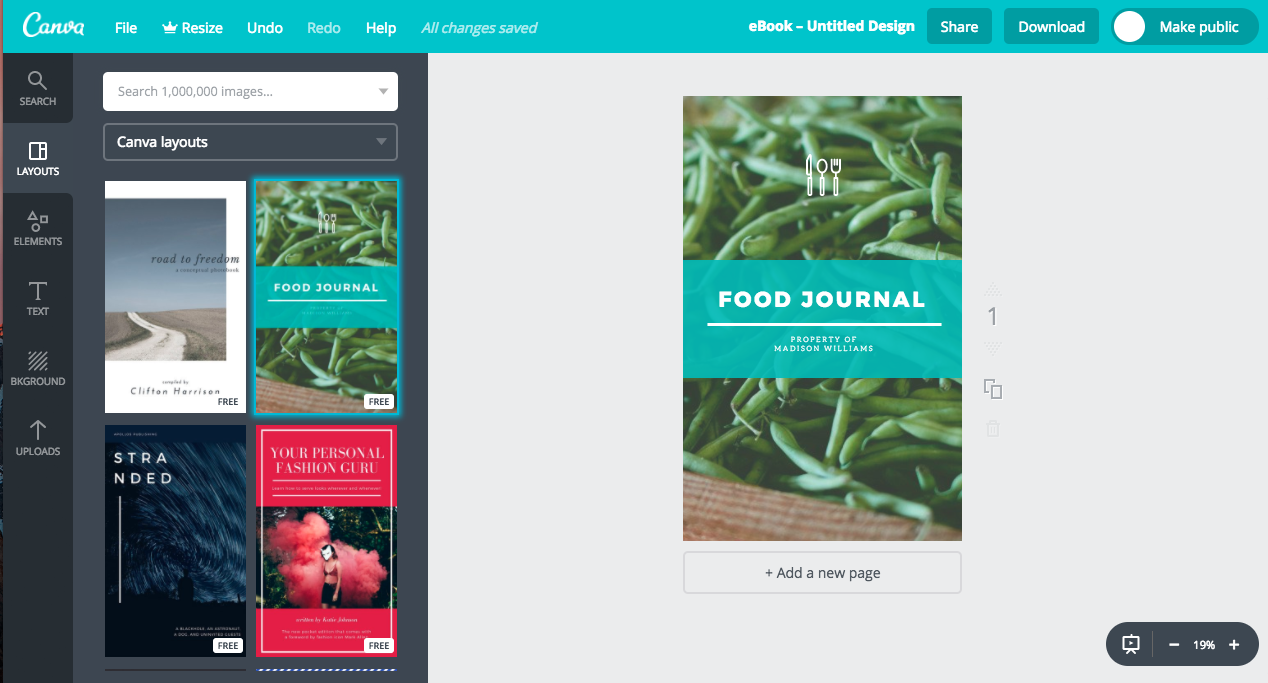Open the Help menu
Viewport: 1268px width, 683px height.
381,27
